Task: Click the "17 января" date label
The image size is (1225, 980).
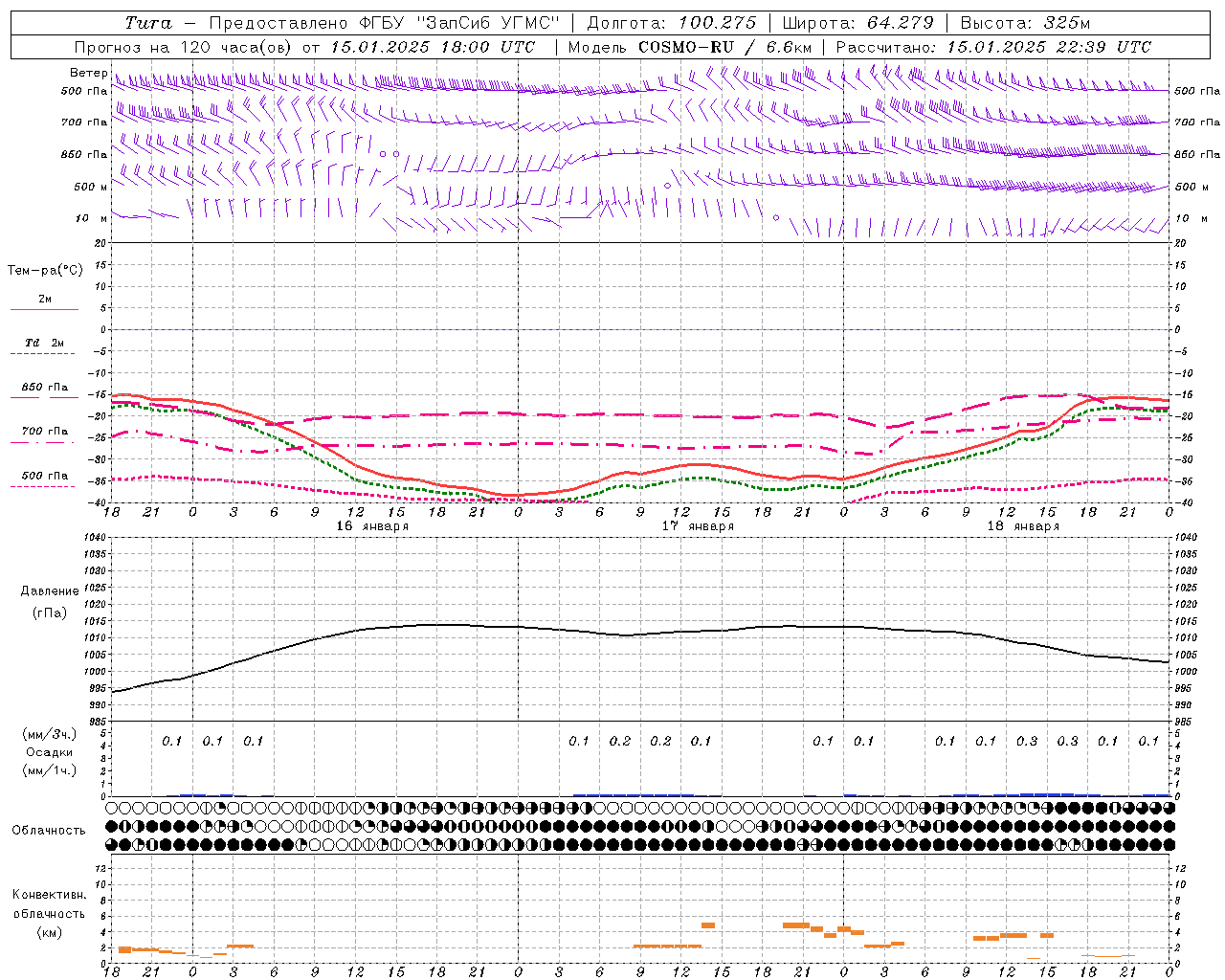Action: pos(698,526)
